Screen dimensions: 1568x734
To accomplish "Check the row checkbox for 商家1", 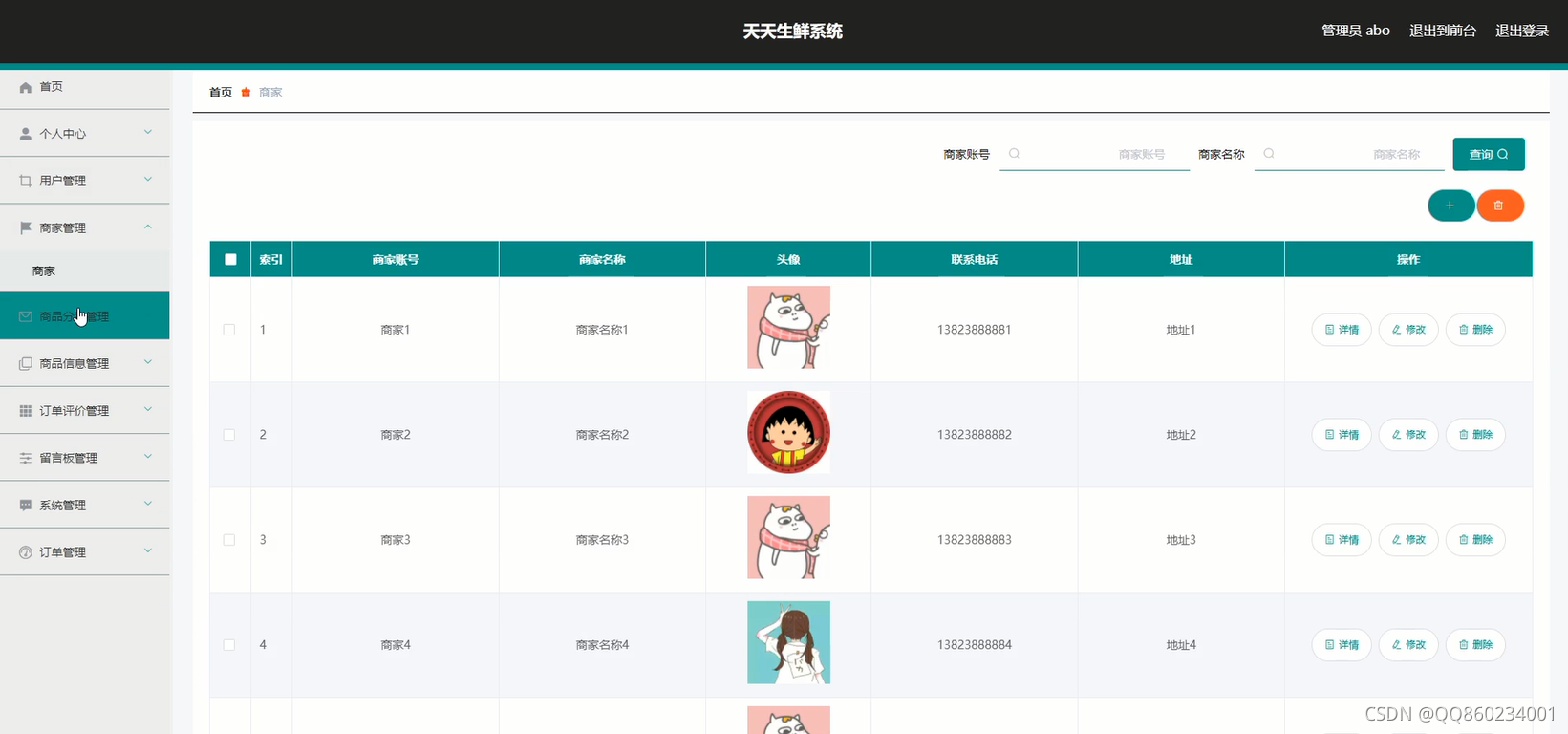I will point(229,330).
